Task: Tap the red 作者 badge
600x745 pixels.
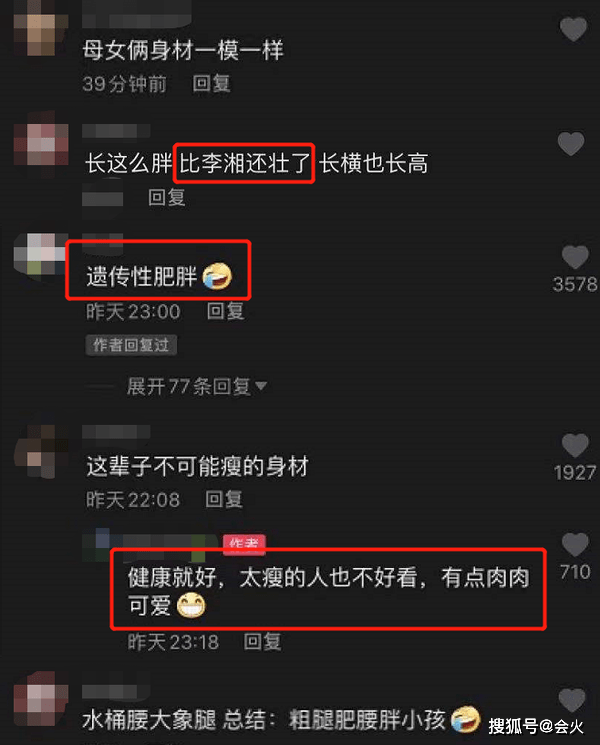Action: (244, 543)
